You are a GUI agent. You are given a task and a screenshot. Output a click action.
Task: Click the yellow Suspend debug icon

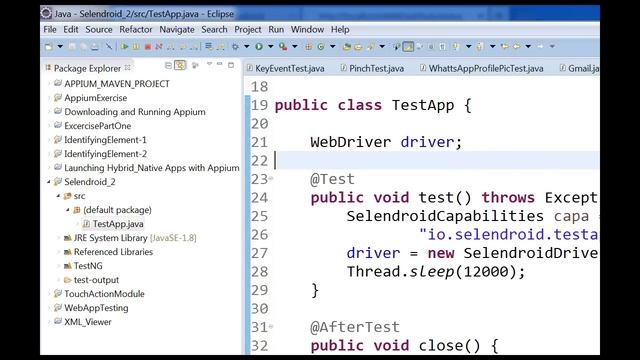click(136, 47)
